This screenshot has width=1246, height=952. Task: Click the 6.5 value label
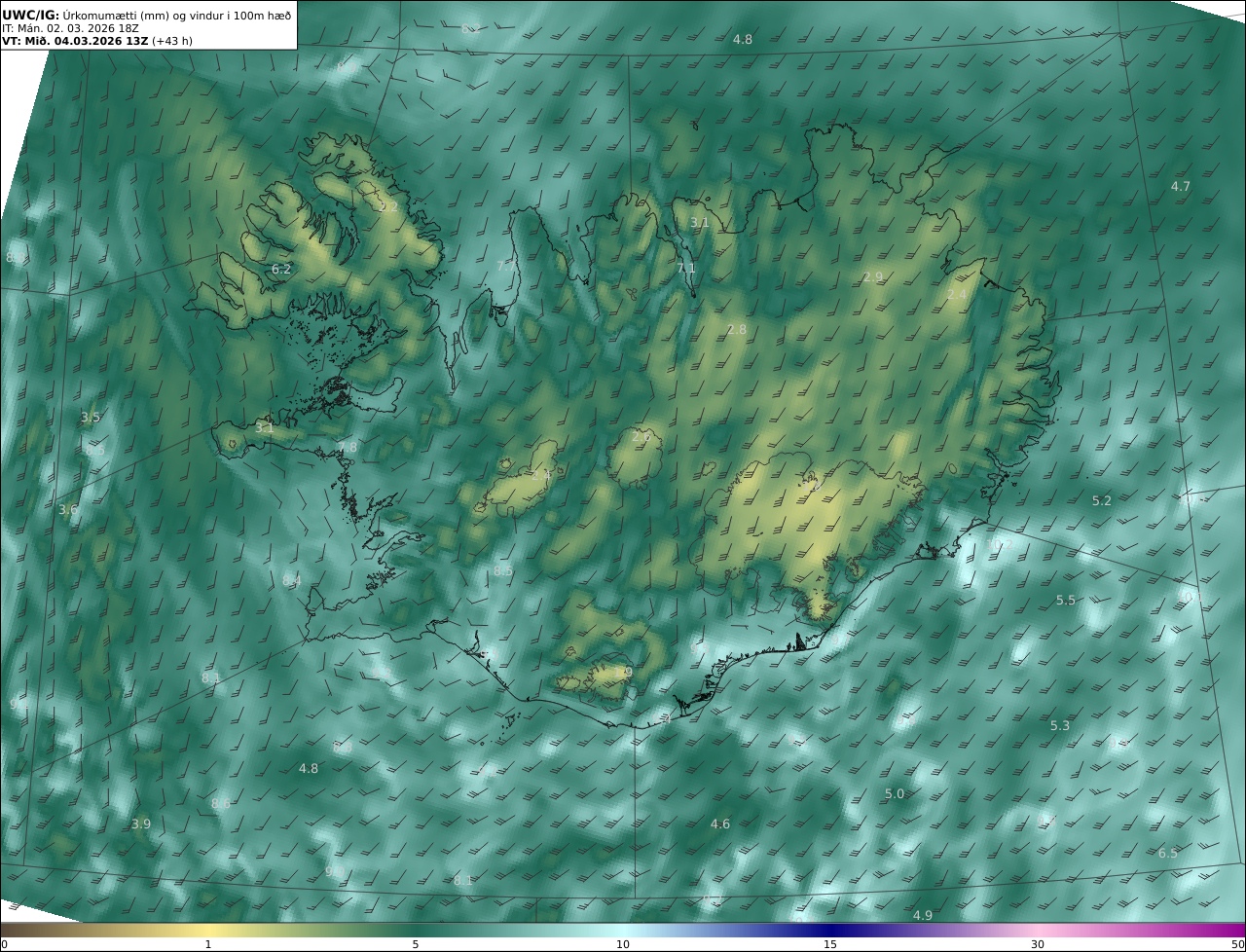(1168, 854)
